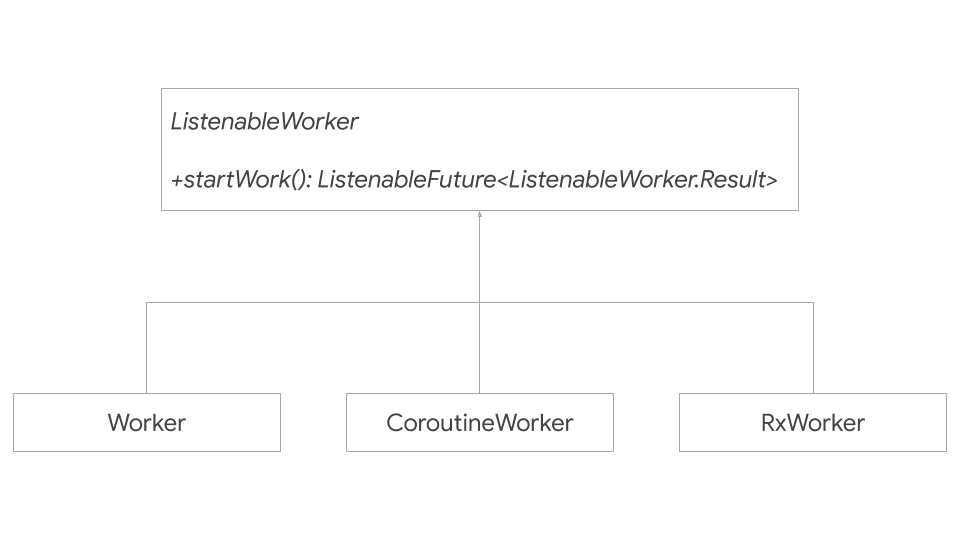Click the top-right corner of the connector line
Image resolution: width=960 pixels, height=540 pixels.
[x=813, y=302]
